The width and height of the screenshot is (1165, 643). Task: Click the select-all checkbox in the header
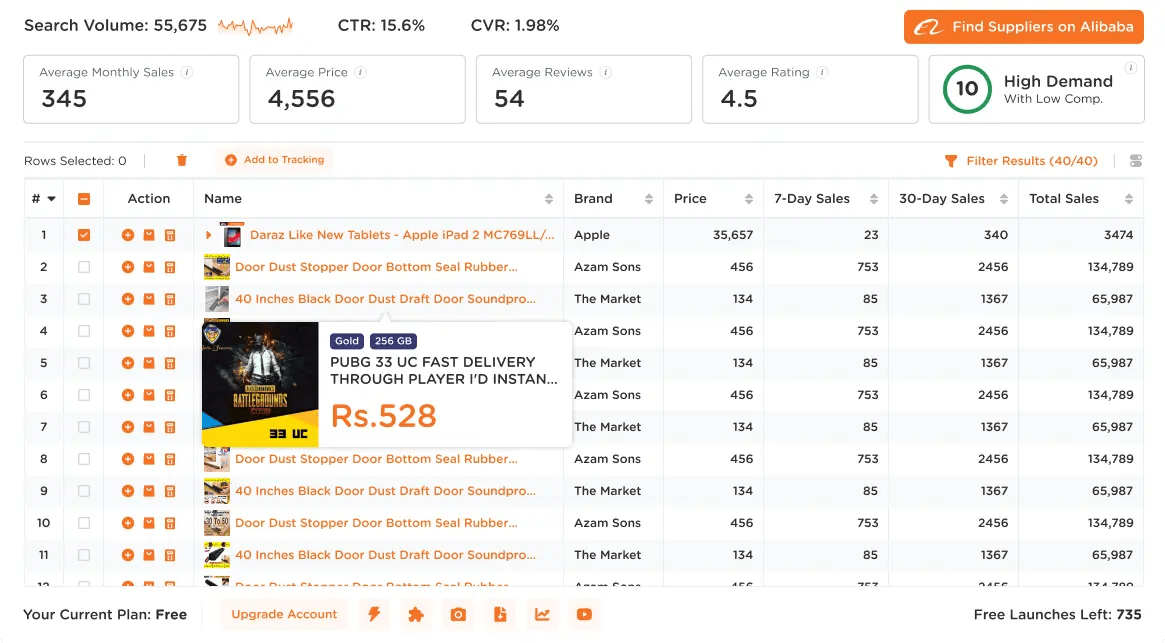(84, 198)
